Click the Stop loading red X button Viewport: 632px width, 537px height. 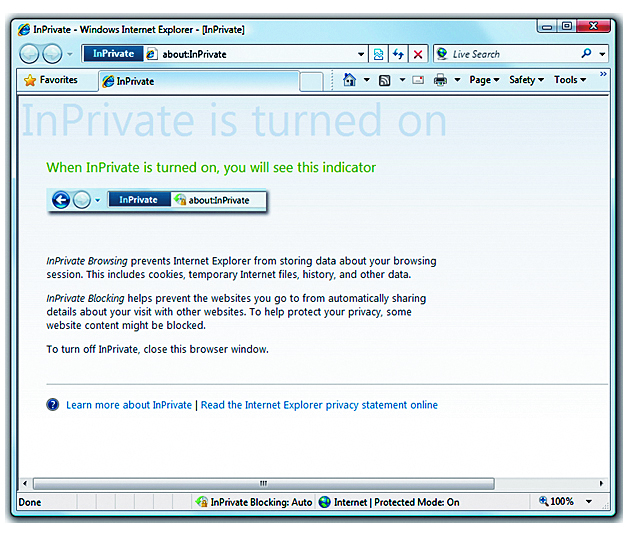click(418, 54)
